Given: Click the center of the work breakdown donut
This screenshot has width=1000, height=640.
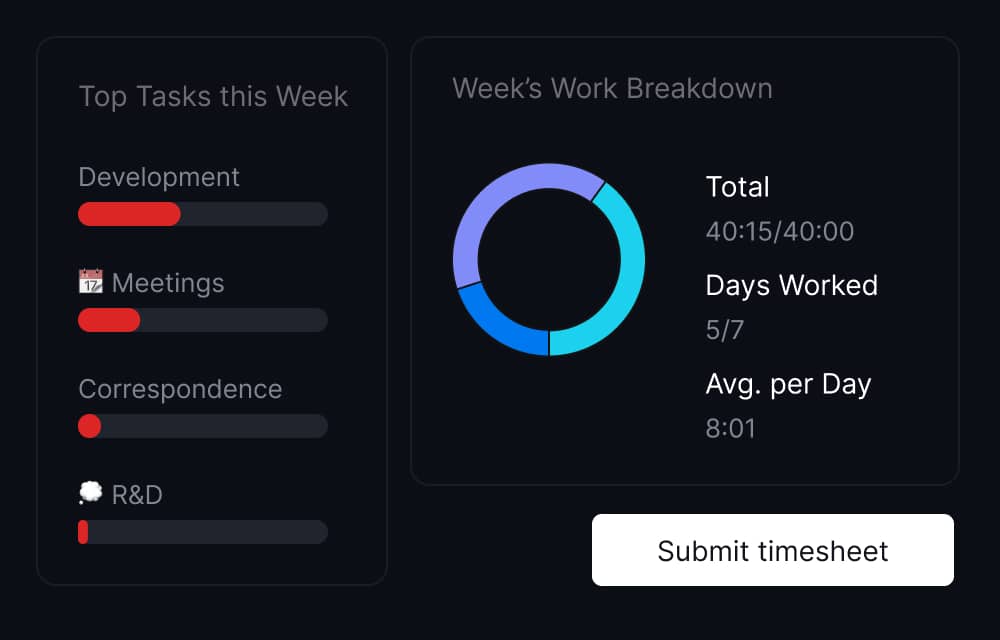Looking at the screenshot, I should [550, 260].
